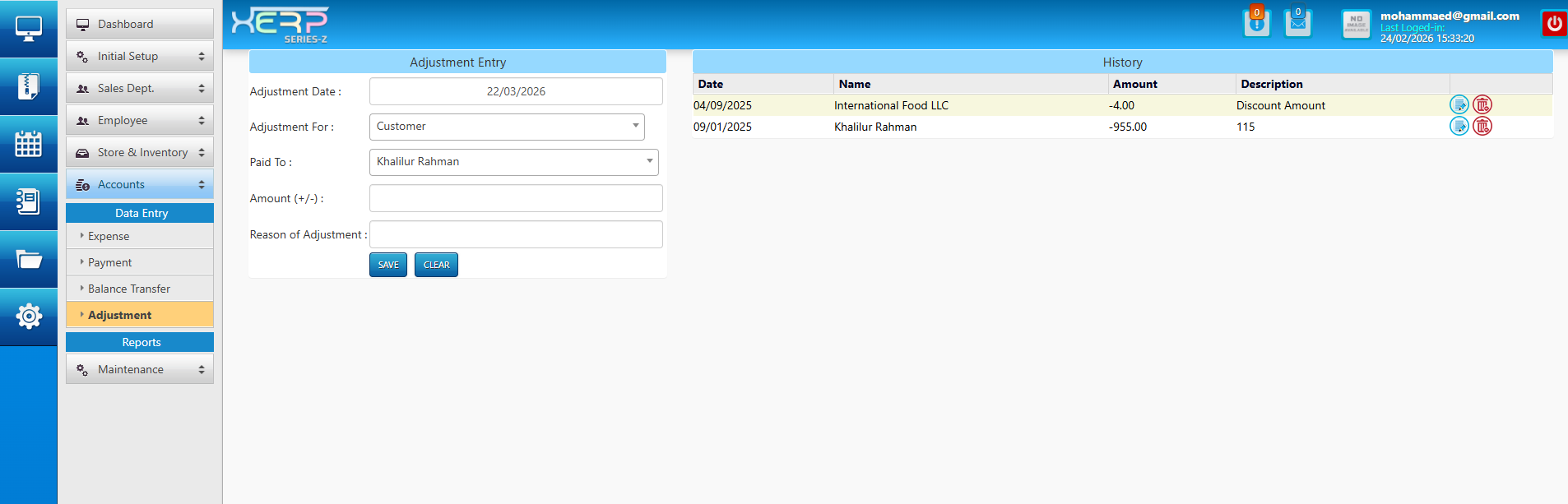The image size is (1568, 504).
Task: Expand the Sales Dept. menu
Action: 140,89
